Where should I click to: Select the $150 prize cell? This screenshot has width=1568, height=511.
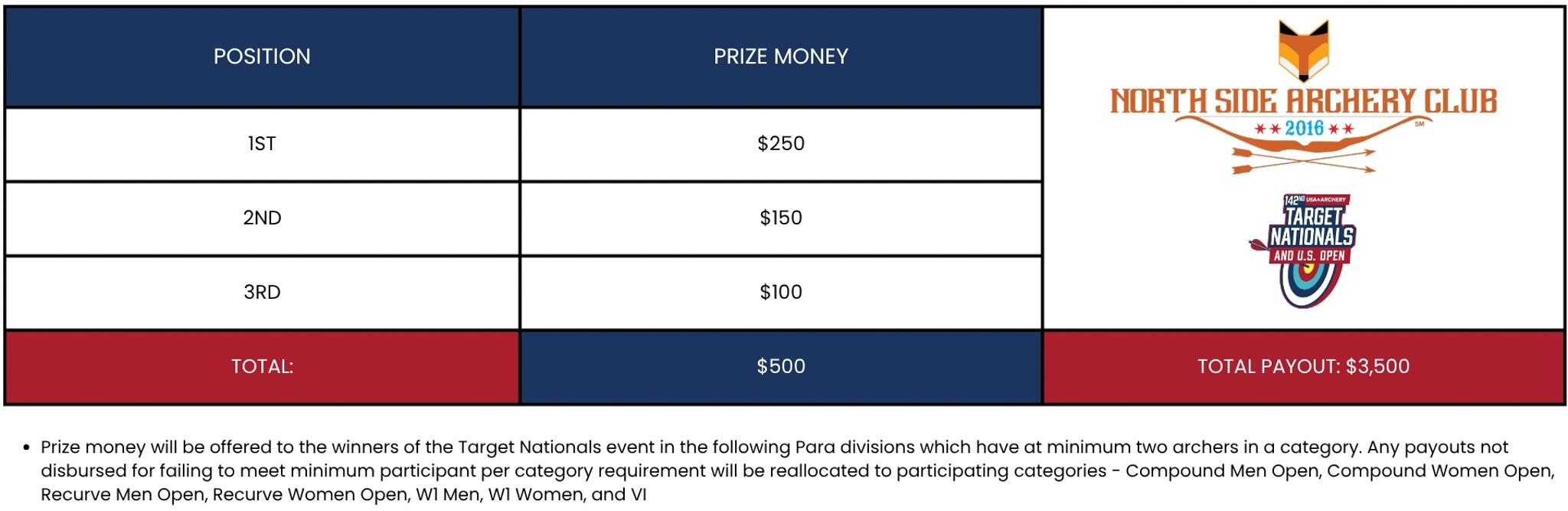(781, 218)
